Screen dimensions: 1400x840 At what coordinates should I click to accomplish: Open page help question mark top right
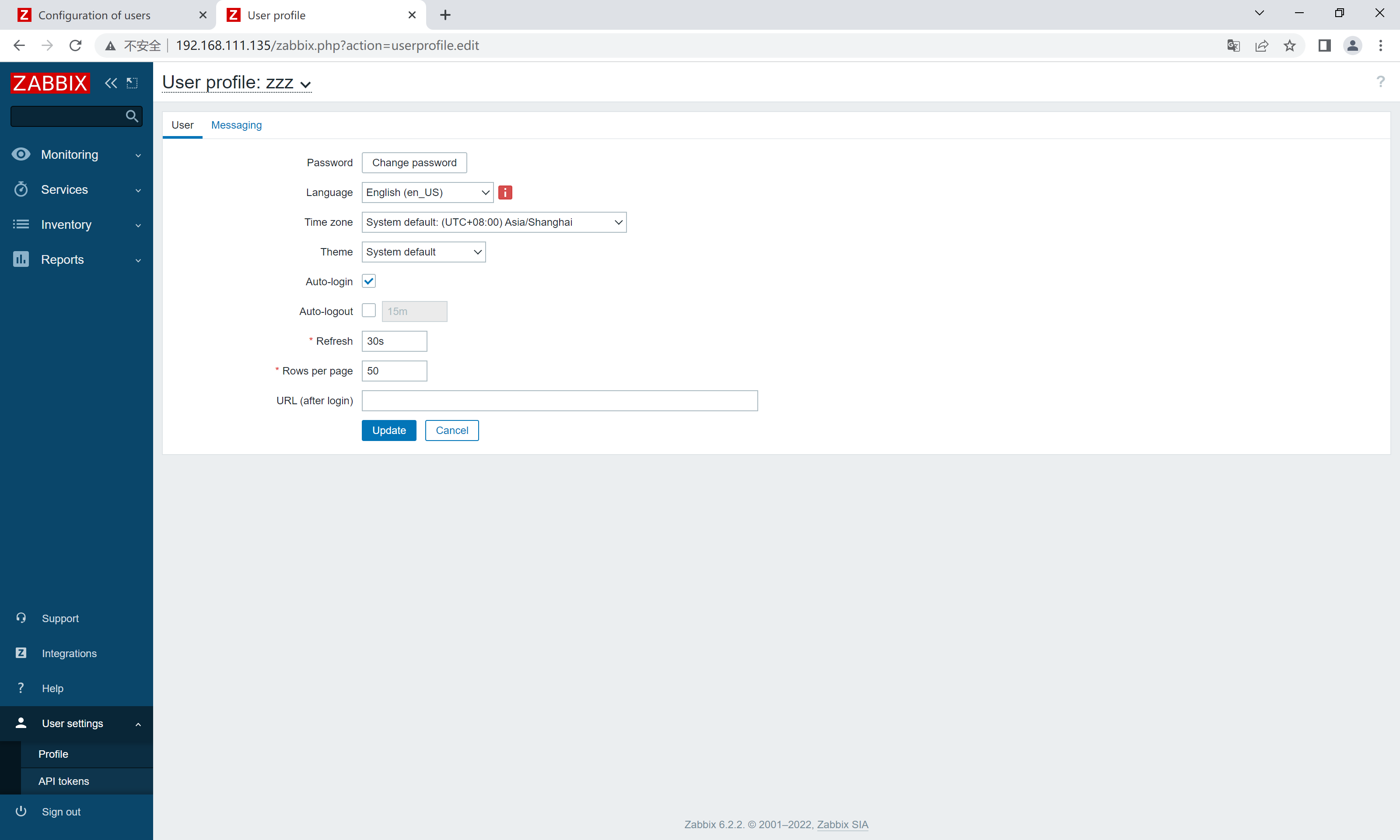click(x=1381, y=81)
